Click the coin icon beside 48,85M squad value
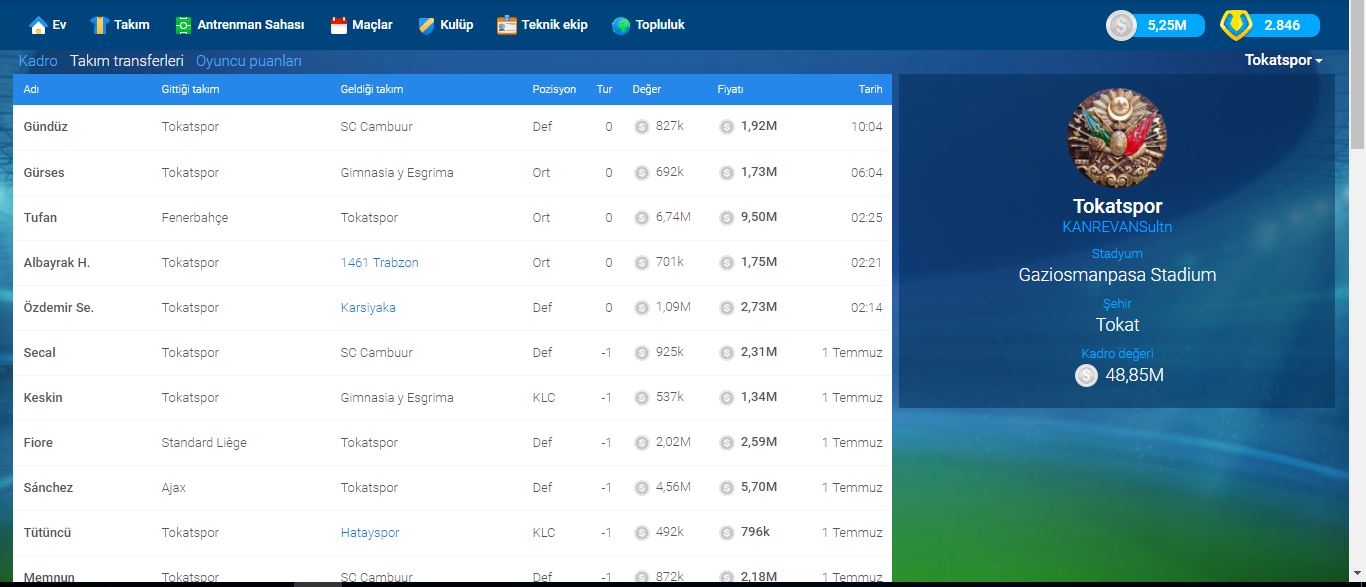The height and width of the screenshot is (587, 1366). pyautogui.click(x=1086, y=375)
